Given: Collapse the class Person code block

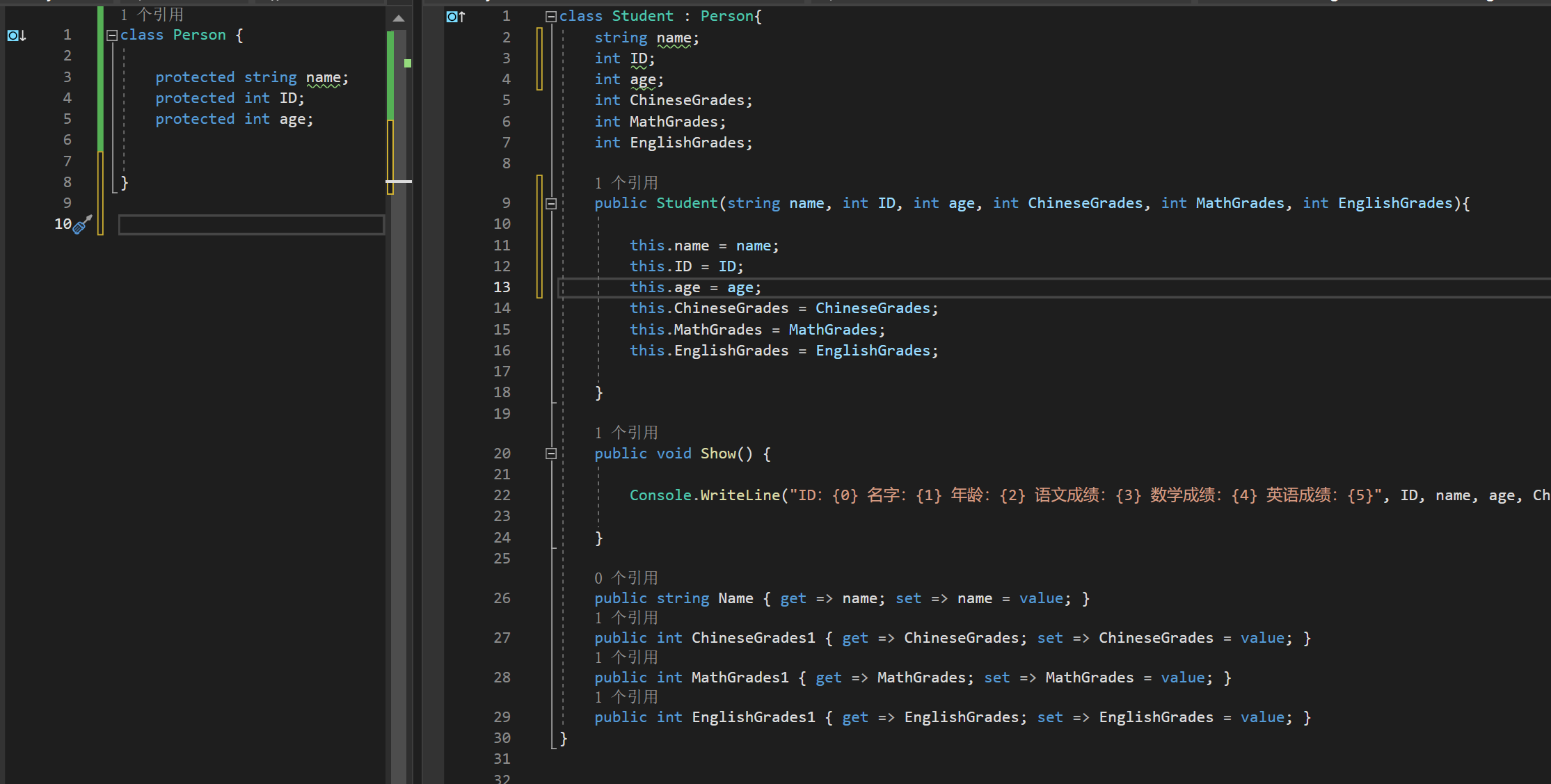Looking at the screenshot, I should [111, 35].
